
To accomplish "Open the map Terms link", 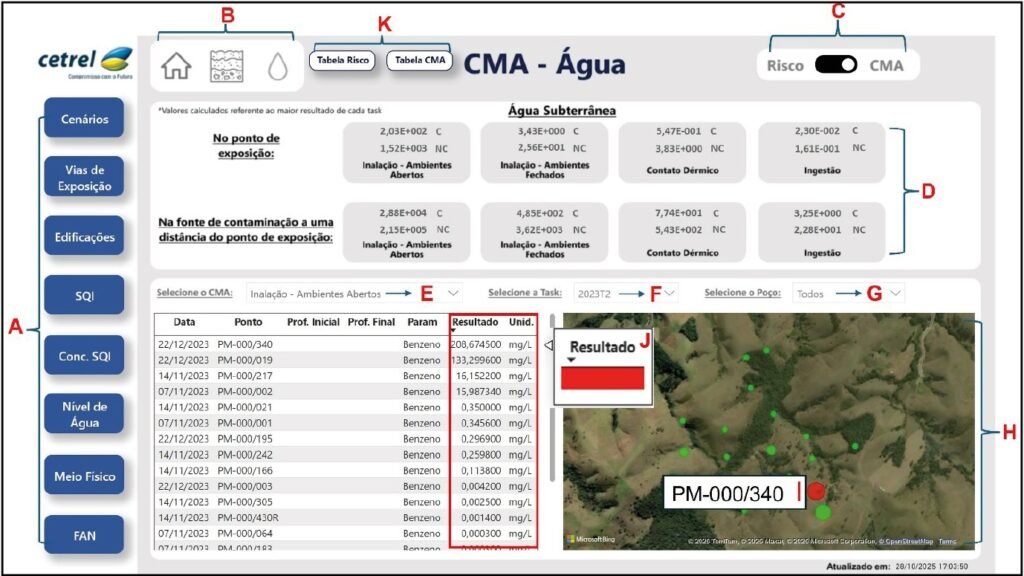I will [947, 541].
